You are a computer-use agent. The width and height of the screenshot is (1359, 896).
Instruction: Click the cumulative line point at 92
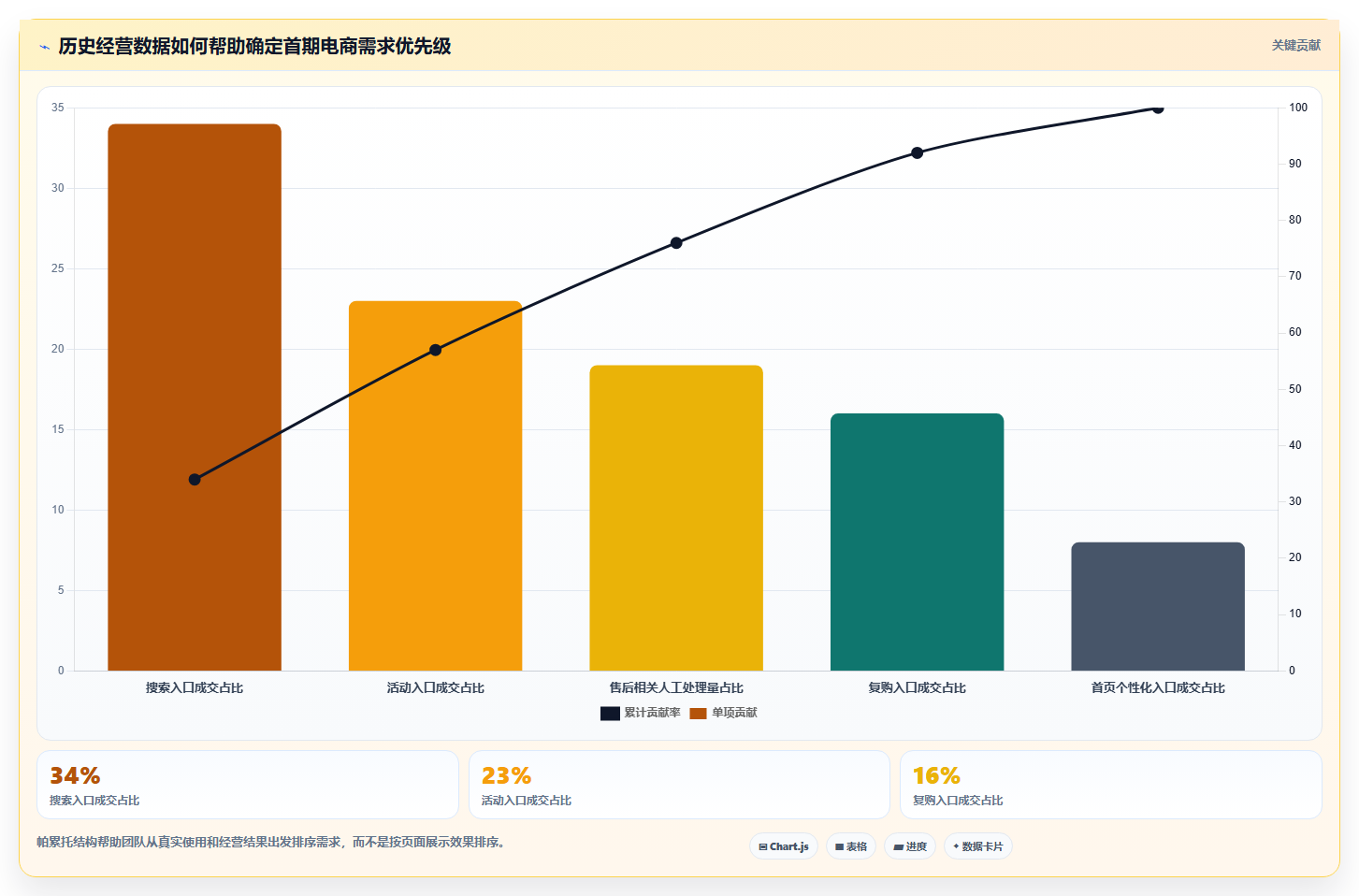click(917, 152)
